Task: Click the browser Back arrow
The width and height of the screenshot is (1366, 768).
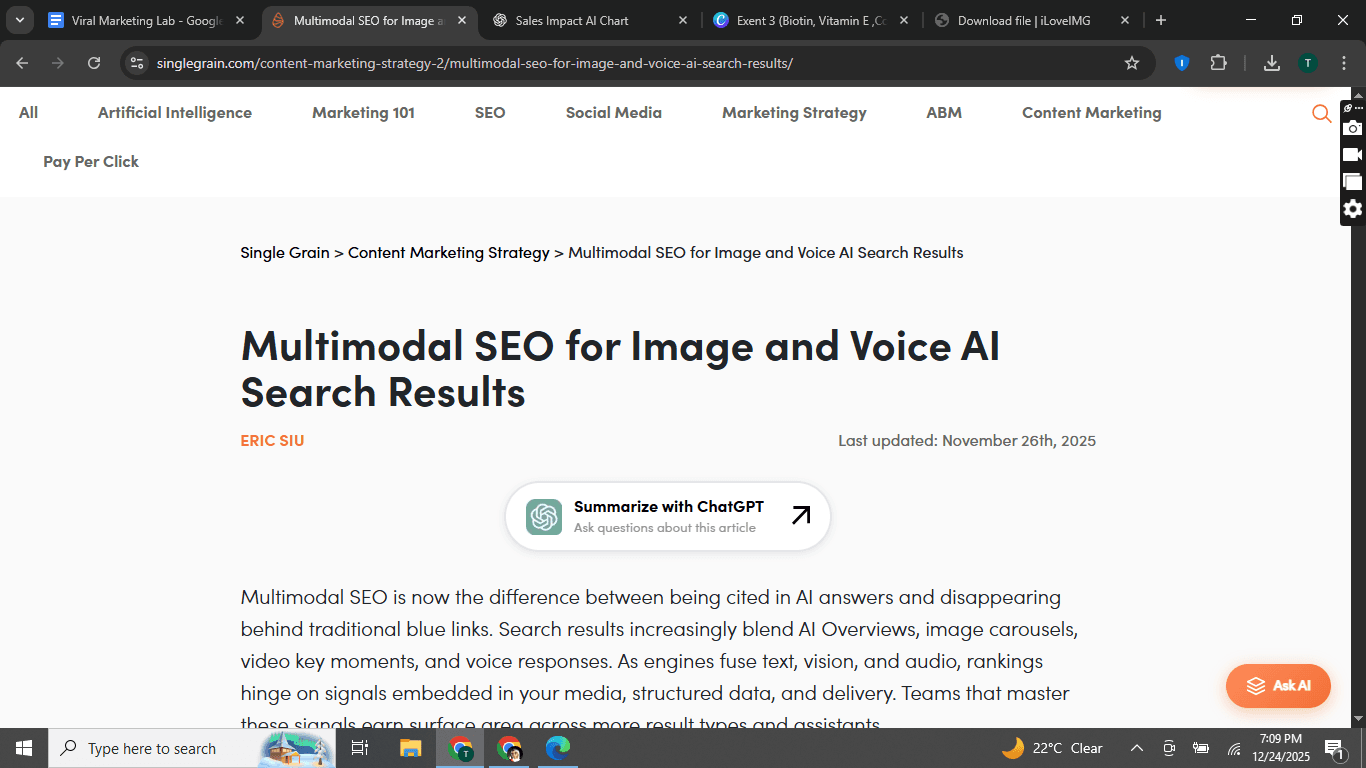Action: 22,63
